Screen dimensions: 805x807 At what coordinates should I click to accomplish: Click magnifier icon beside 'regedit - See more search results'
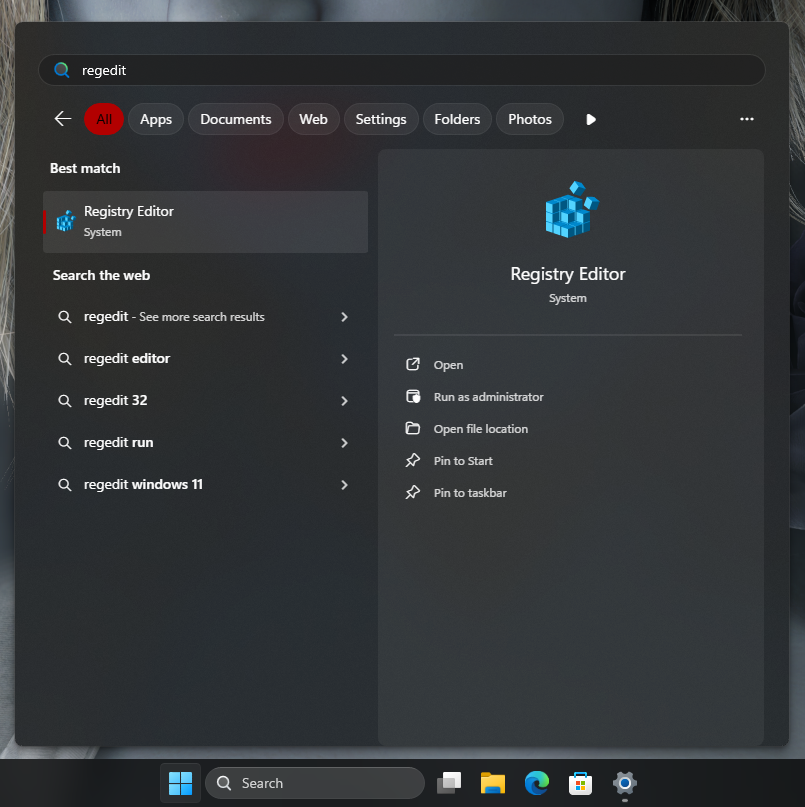coord(64,317)
